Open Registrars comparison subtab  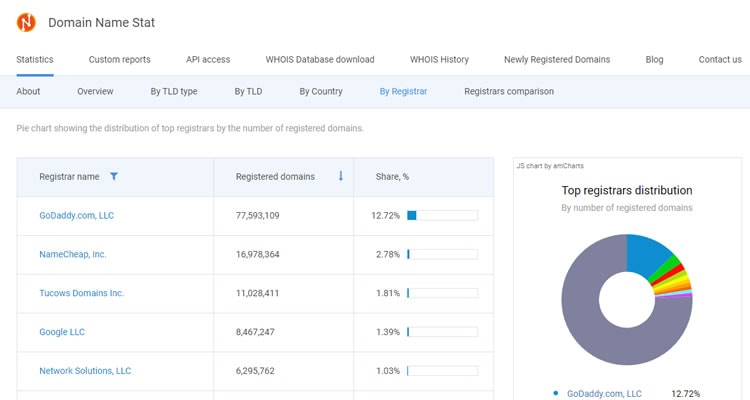[x=509, y=91]
